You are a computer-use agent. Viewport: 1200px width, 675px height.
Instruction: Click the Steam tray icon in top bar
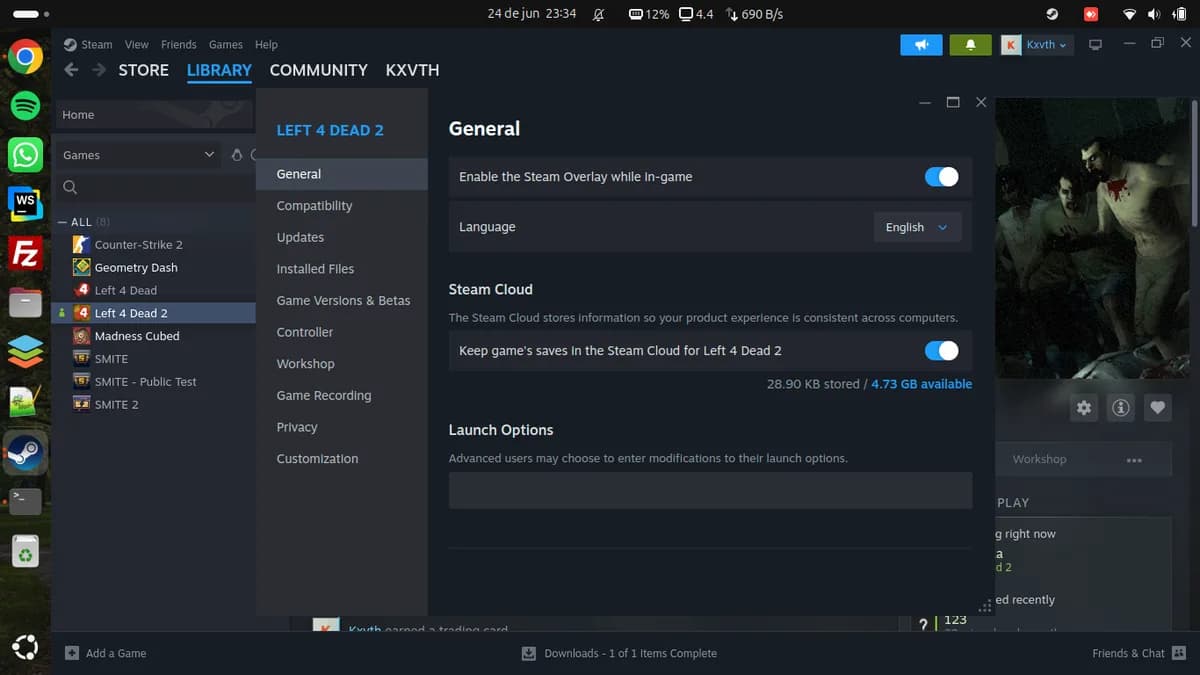click(x=1052, y=14)
